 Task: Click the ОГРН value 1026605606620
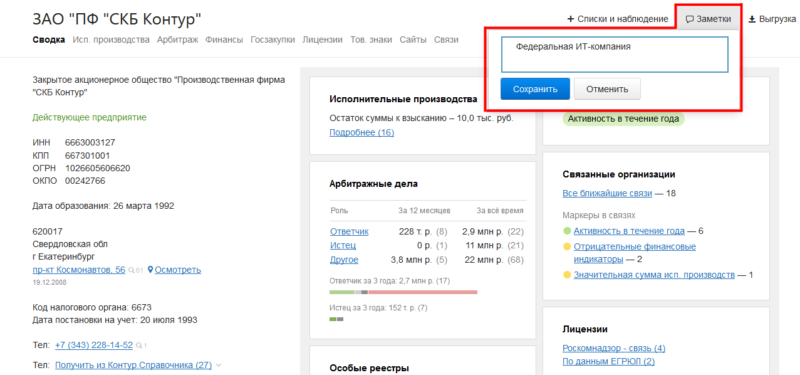(x=97, y=168)
